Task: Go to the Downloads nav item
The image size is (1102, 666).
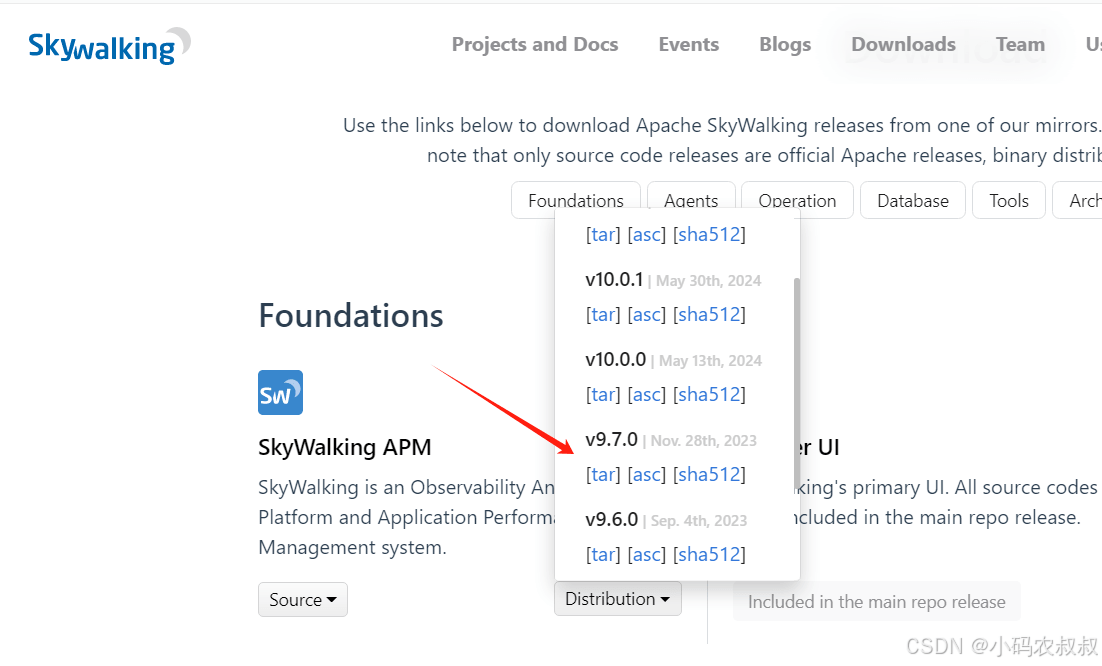Action: click(x=903, y=44)
